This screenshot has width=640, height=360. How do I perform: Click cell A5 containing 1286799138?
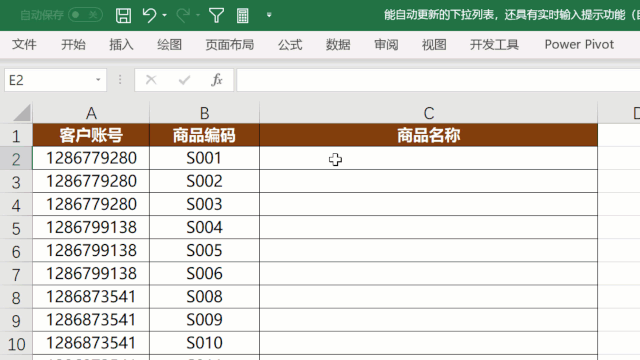pyautogui.click(x=91, y=227)
